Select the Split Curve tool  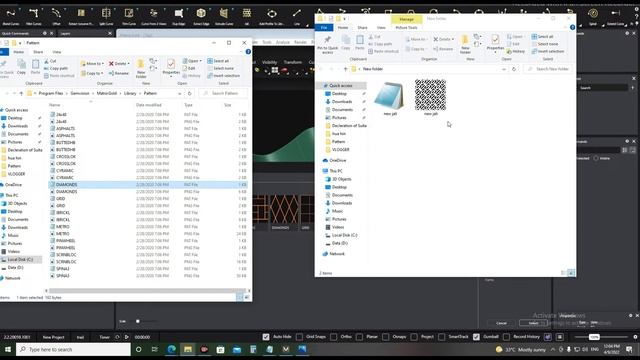point(106,16)
